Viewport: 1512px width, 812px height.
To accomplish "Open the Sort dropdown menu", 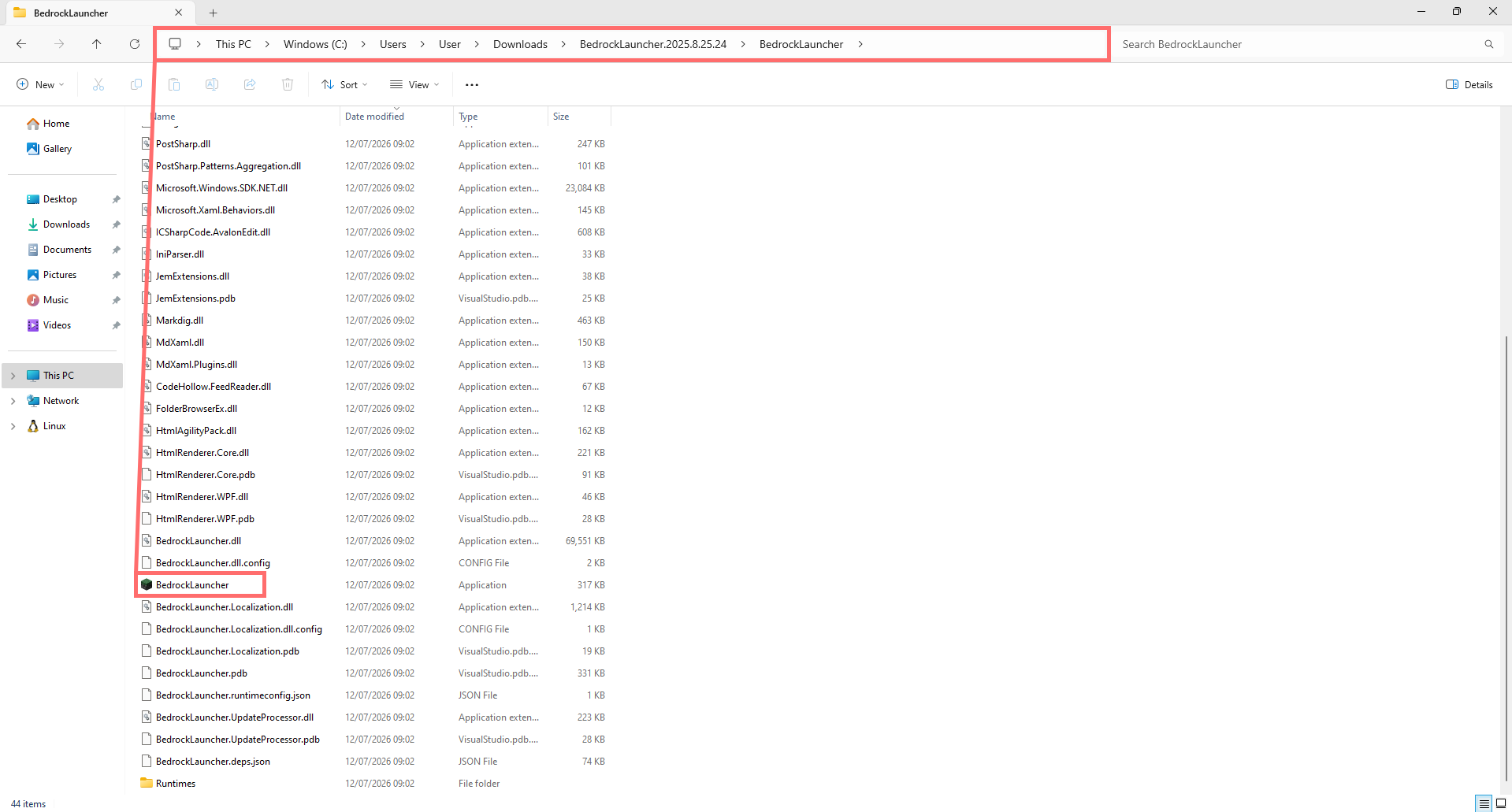I will point(344,84).
